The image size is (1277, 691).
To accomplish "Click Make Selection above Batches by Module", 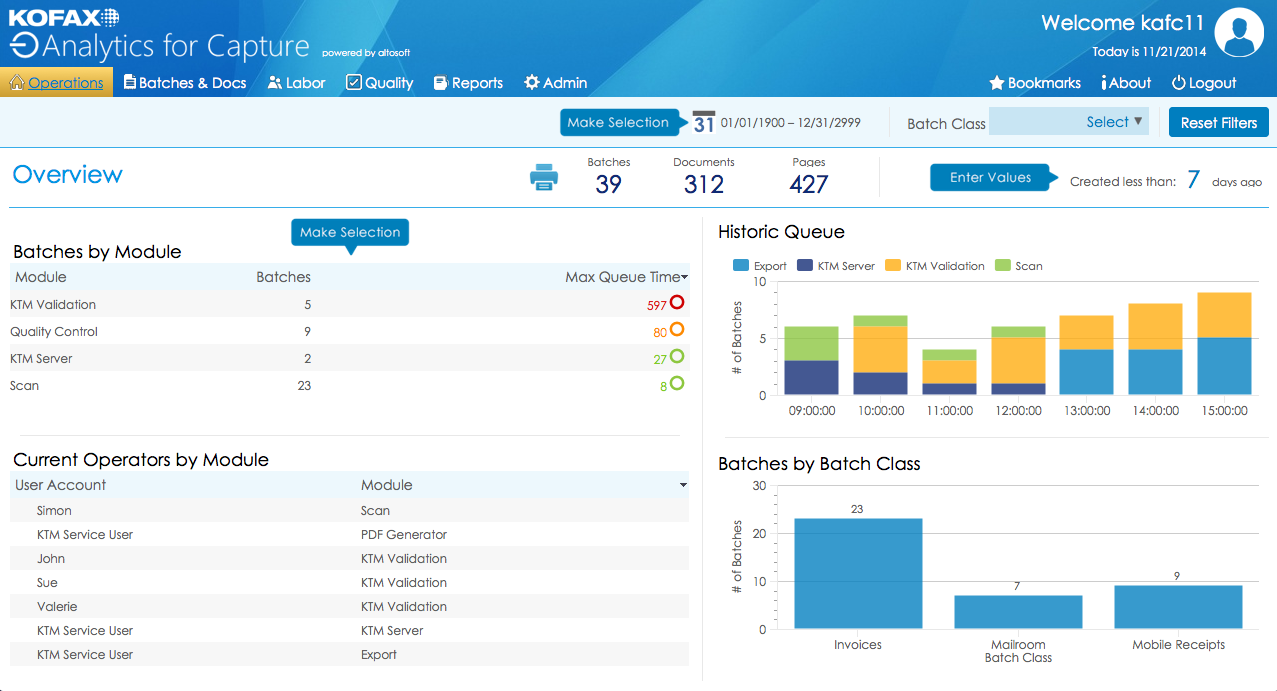I will pyautogui.click(x=350, y=232).
